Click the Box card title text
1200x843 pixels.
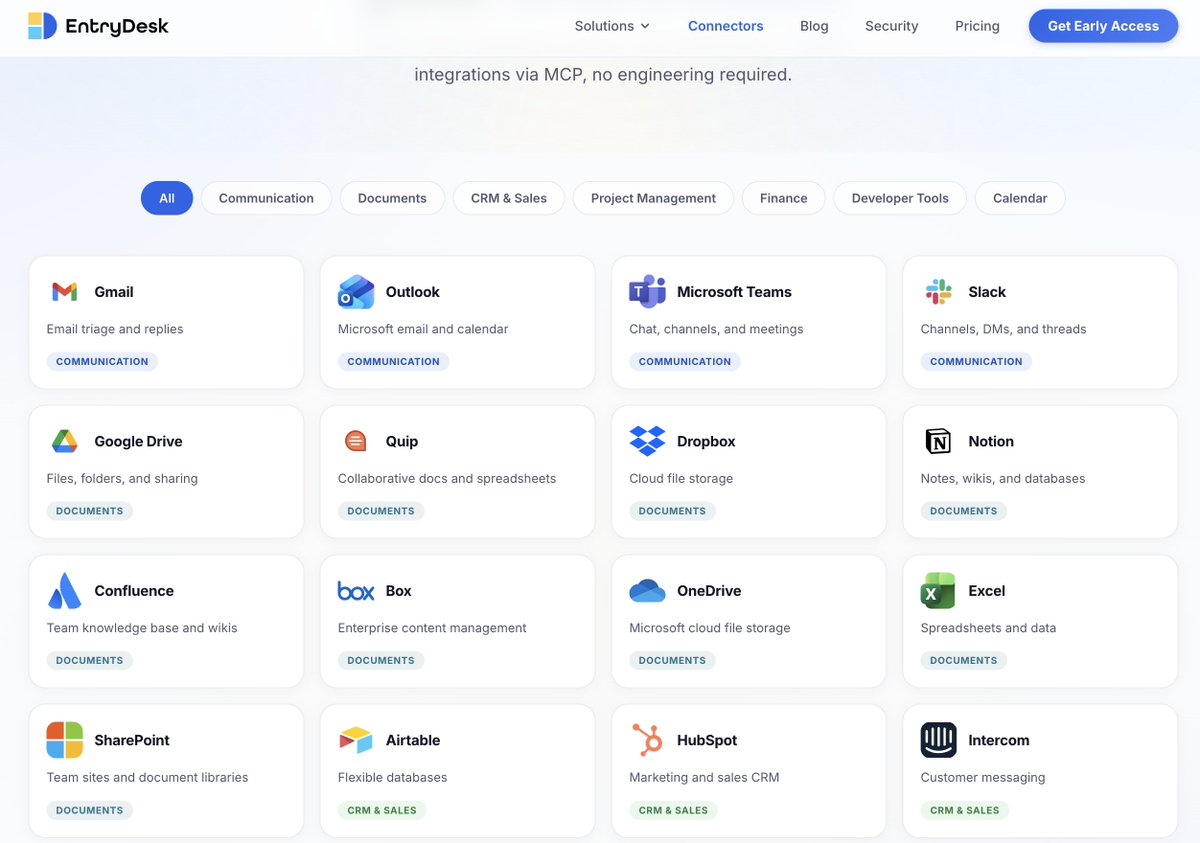399,591
